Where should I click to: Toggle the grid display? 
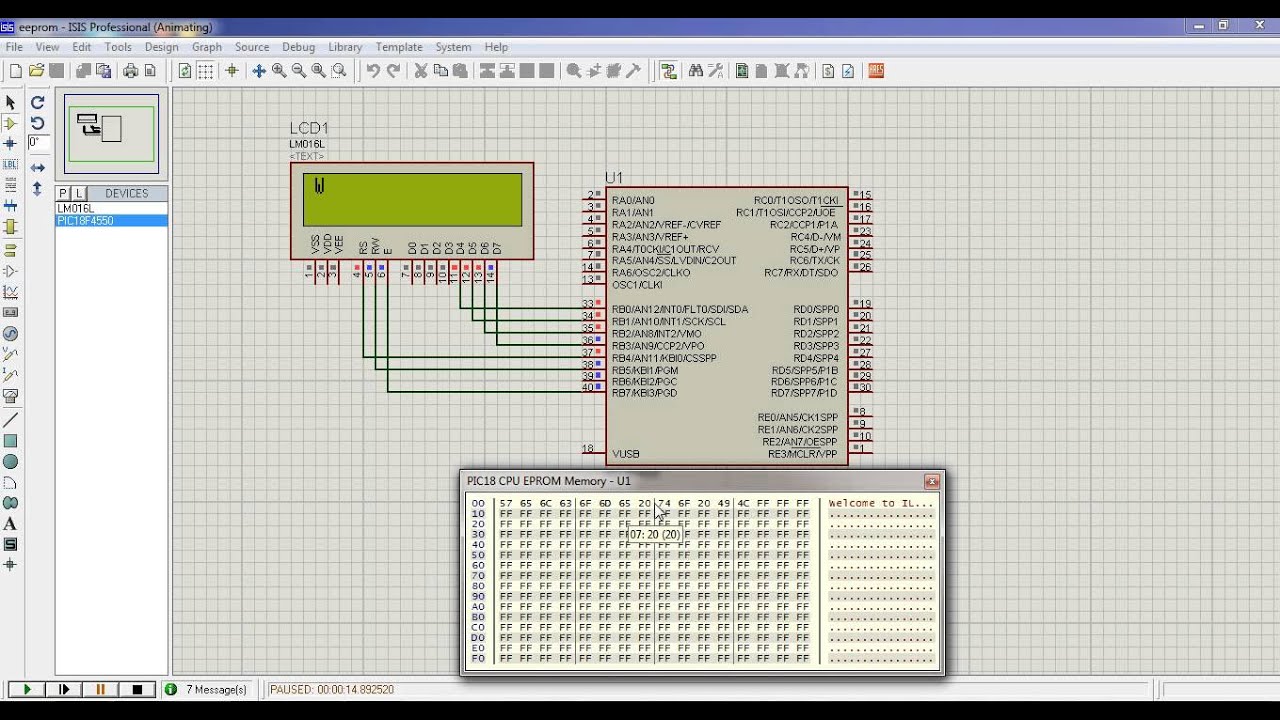coord(205,71)
